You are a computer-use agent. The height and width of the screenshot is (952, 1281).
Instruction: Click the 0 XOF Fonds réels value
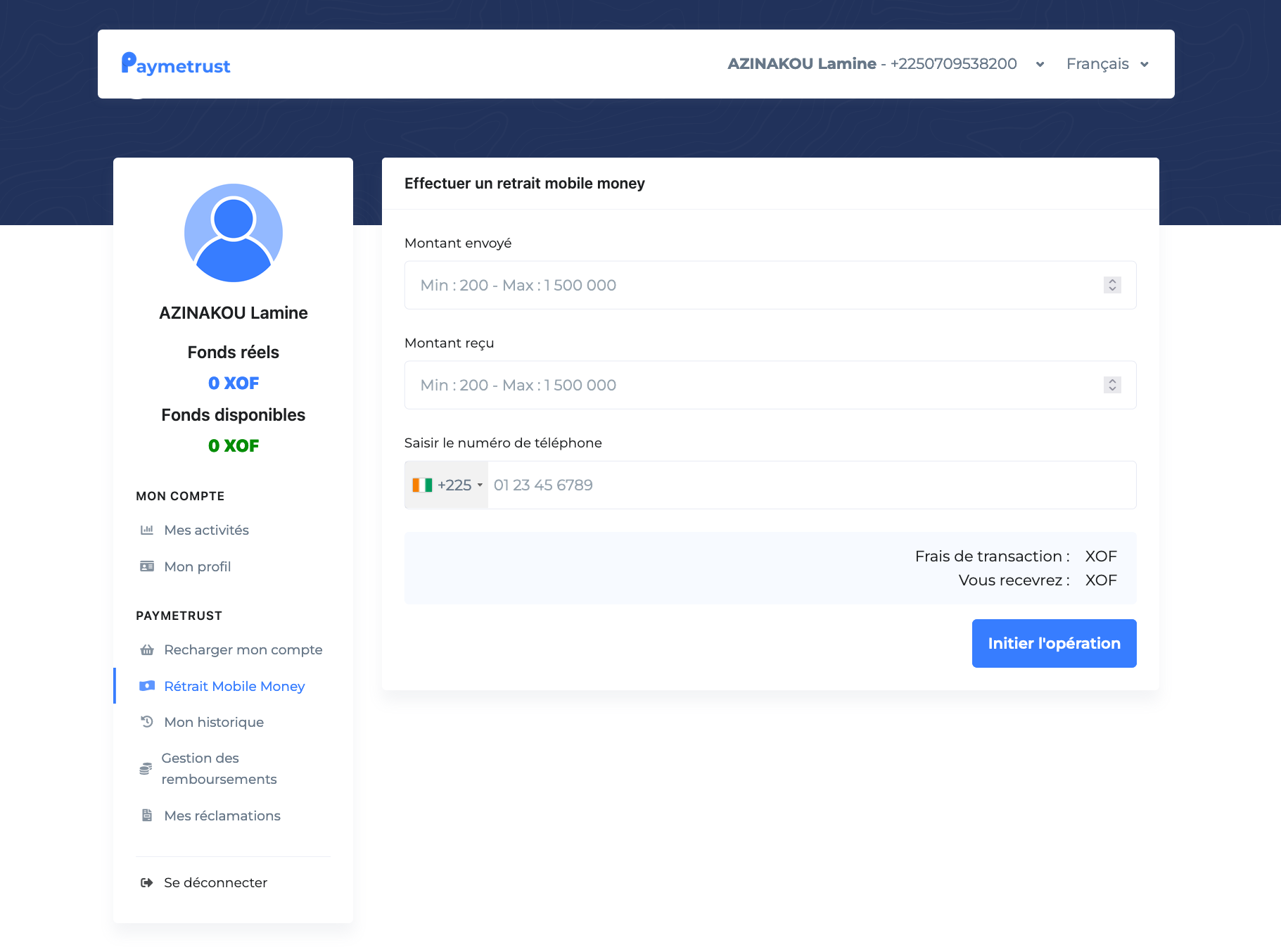tap(234, 383)
